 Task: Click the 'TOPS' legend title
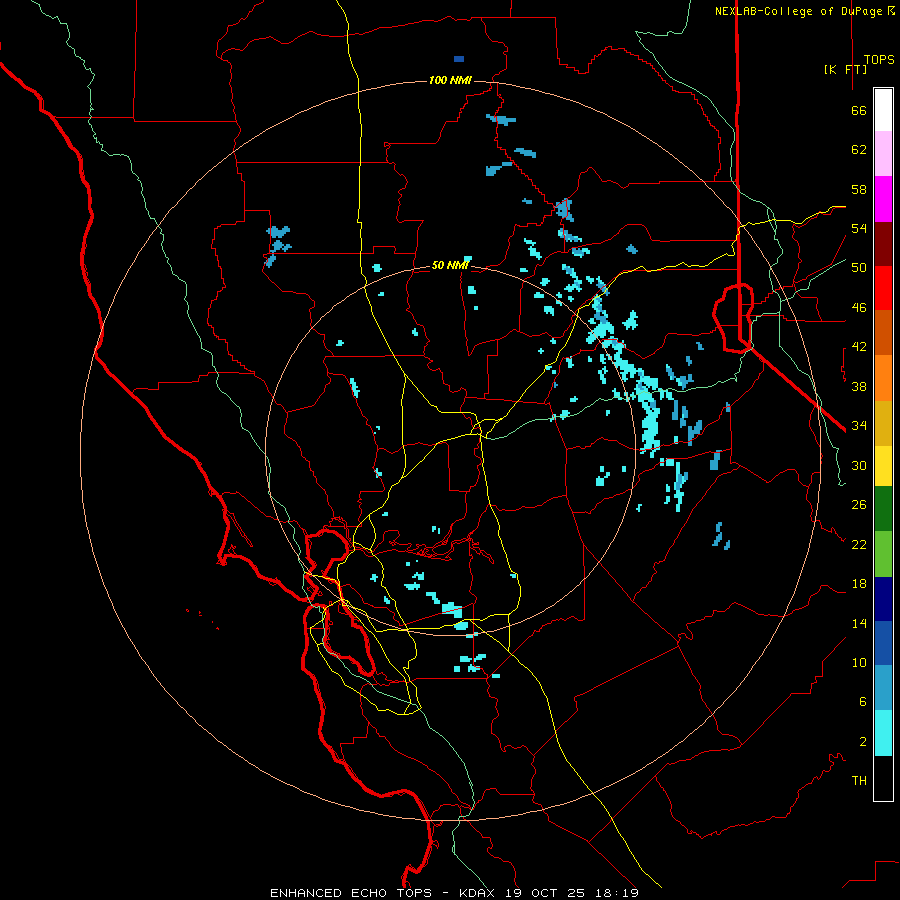(x=879, y=60)
